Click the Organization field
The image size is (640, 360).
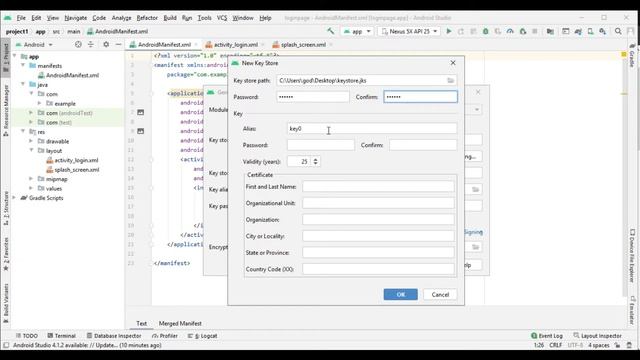378,220
